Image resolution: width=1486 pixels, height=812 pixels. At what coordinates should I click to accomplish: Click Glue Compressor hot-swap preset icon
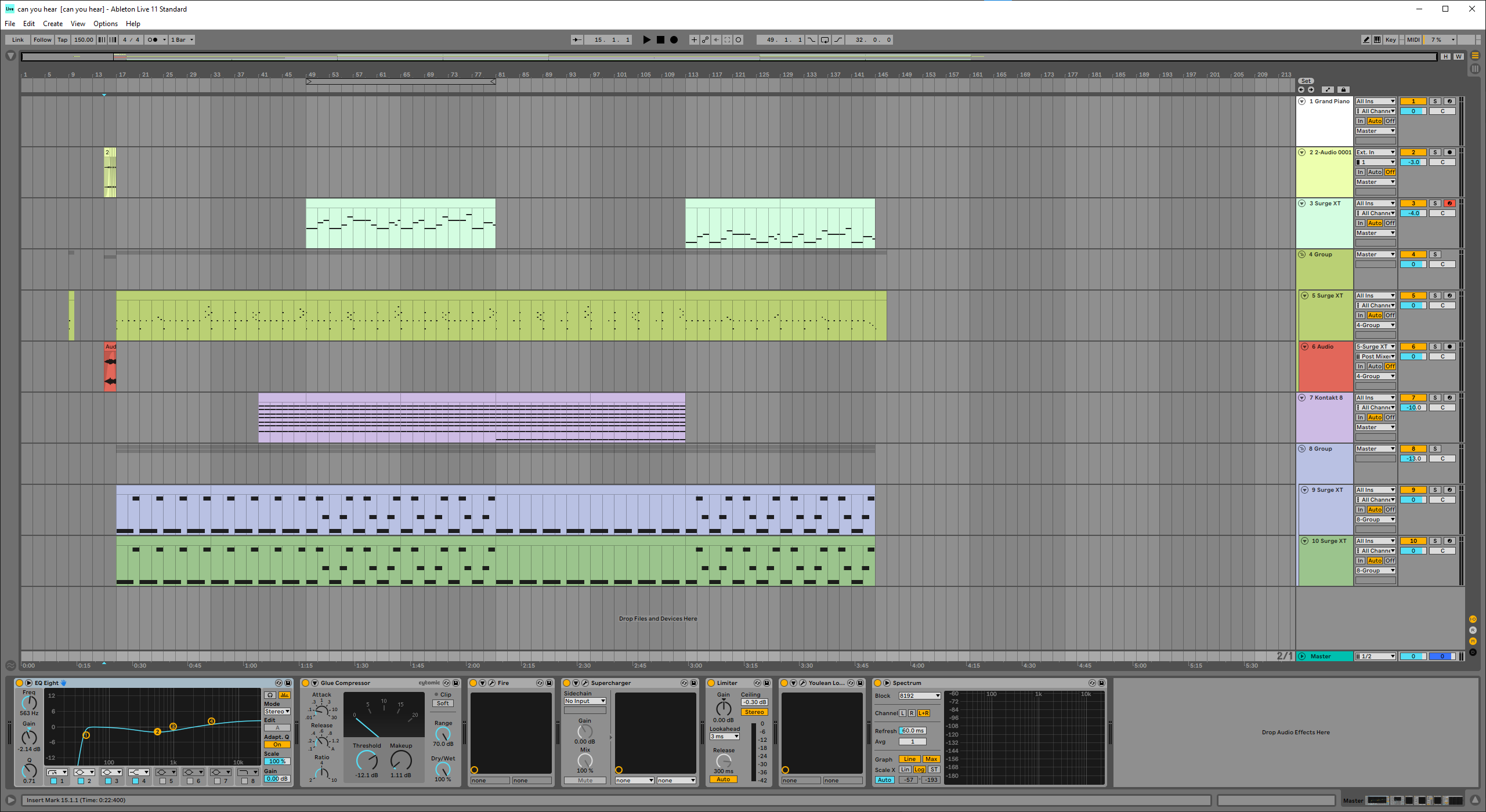[x=446, y=683]
